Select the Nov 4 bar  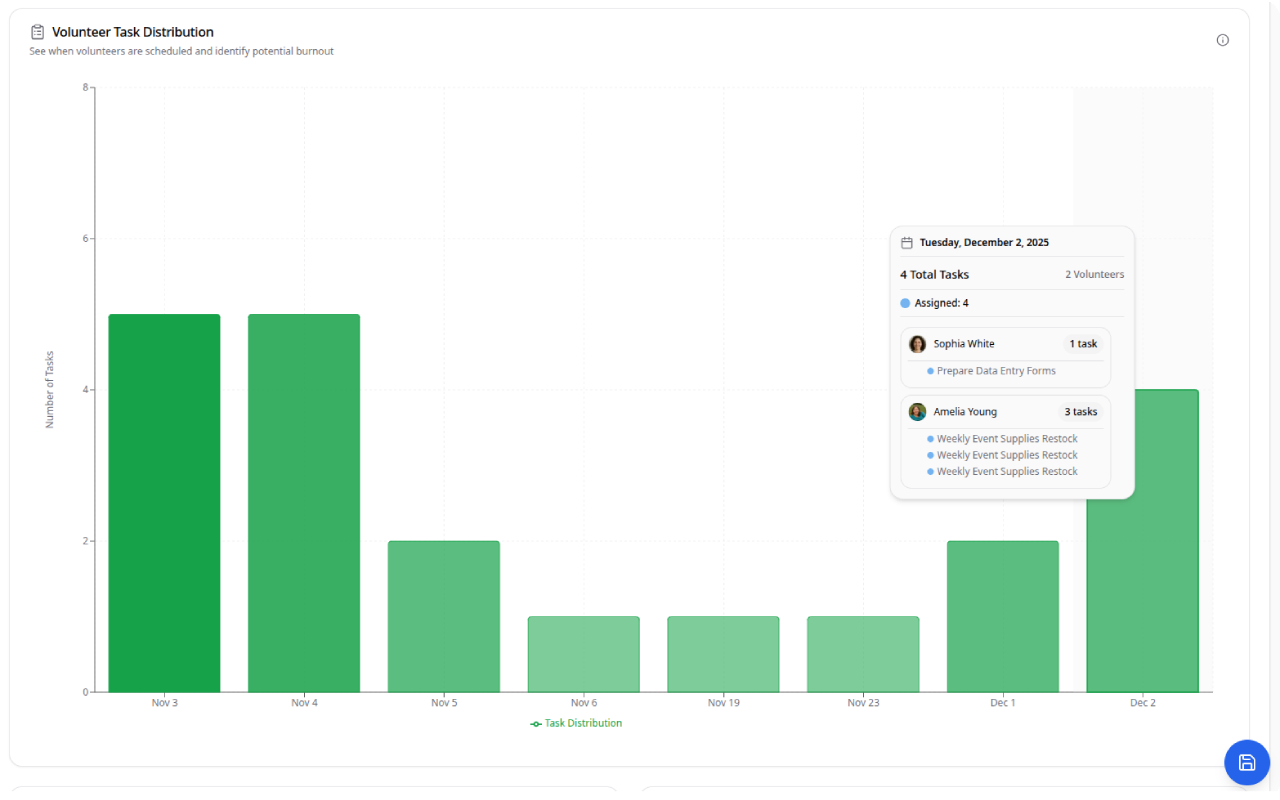(304, 503)
